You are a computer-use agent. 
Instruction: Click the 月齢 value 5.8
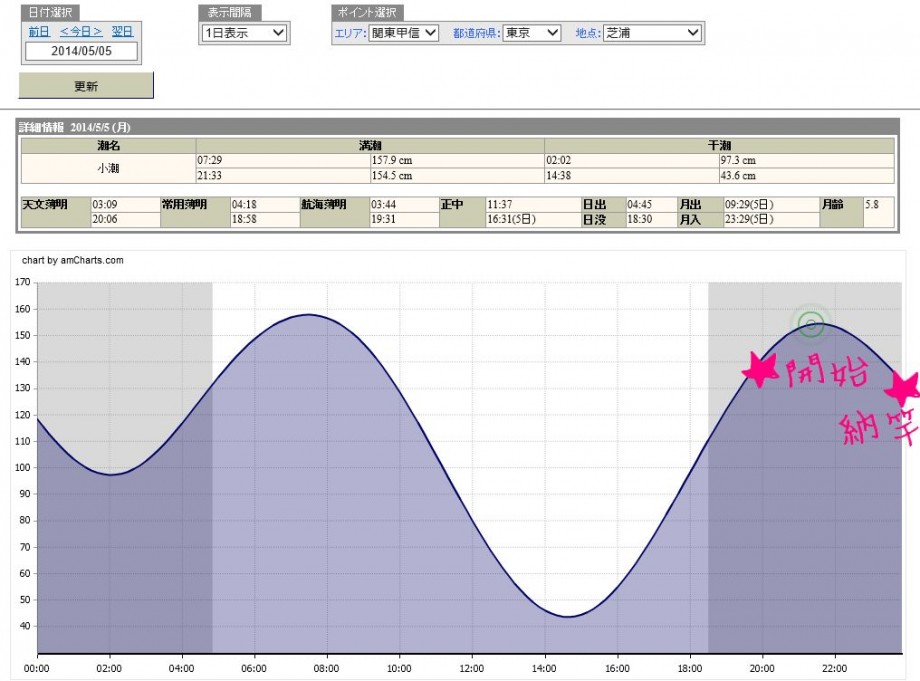pos(872,205)
